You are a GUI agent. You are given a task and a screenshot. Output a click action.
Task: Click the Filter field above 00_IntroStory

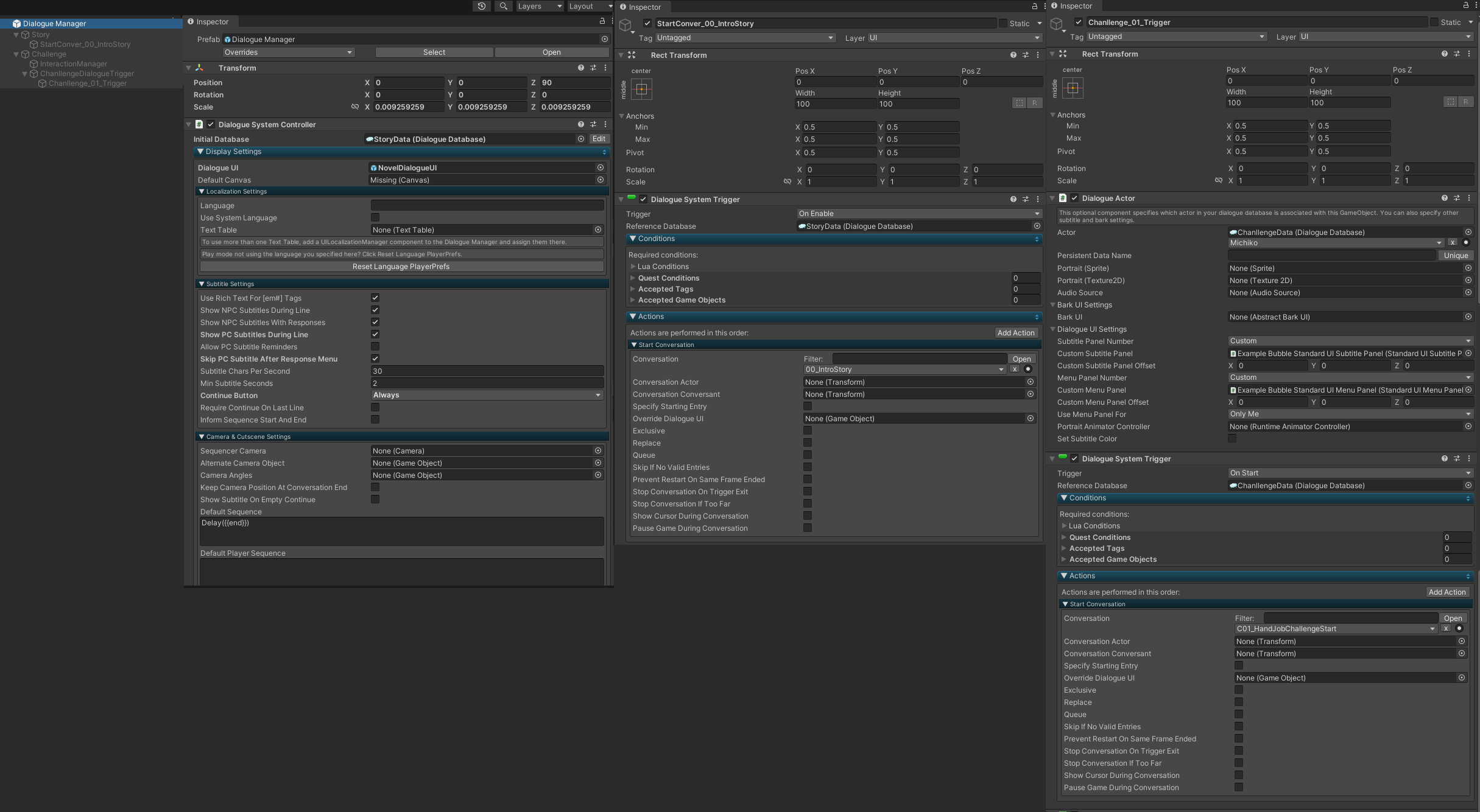pos(920,359)
